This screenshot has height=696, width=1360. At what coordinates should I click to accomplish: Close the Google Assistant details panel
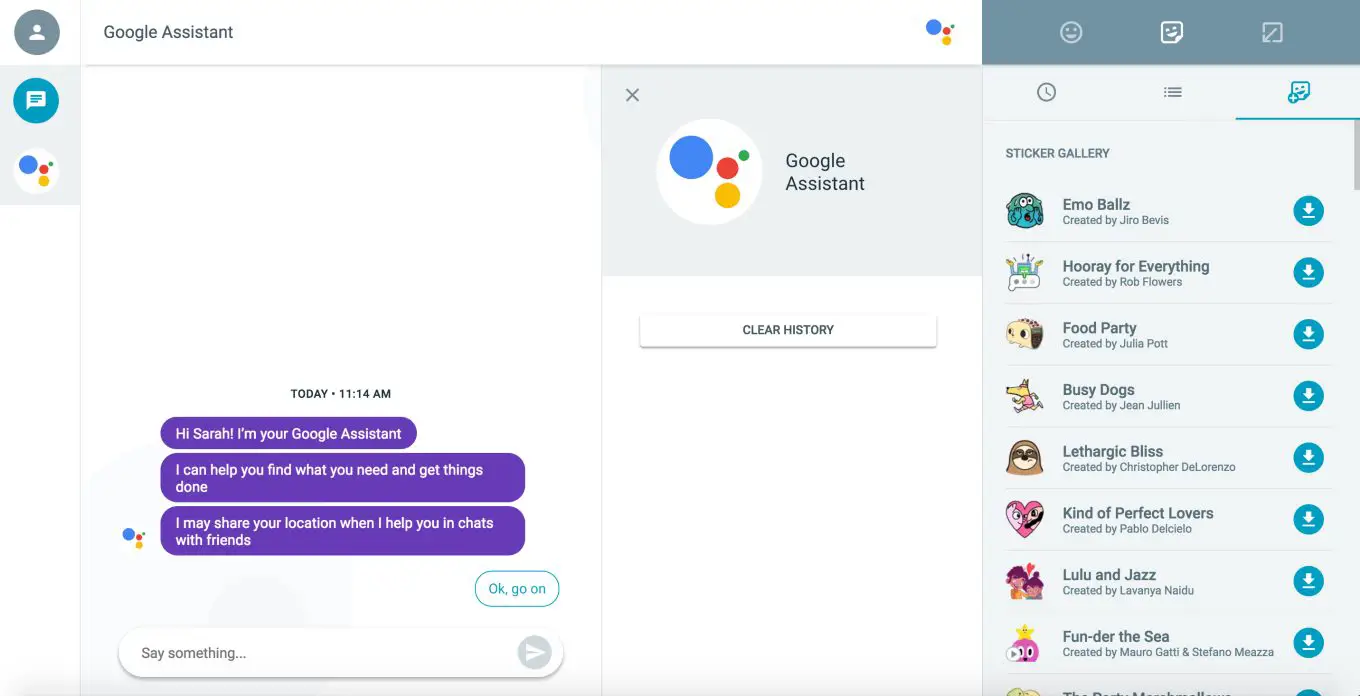[x=632, y=95]
